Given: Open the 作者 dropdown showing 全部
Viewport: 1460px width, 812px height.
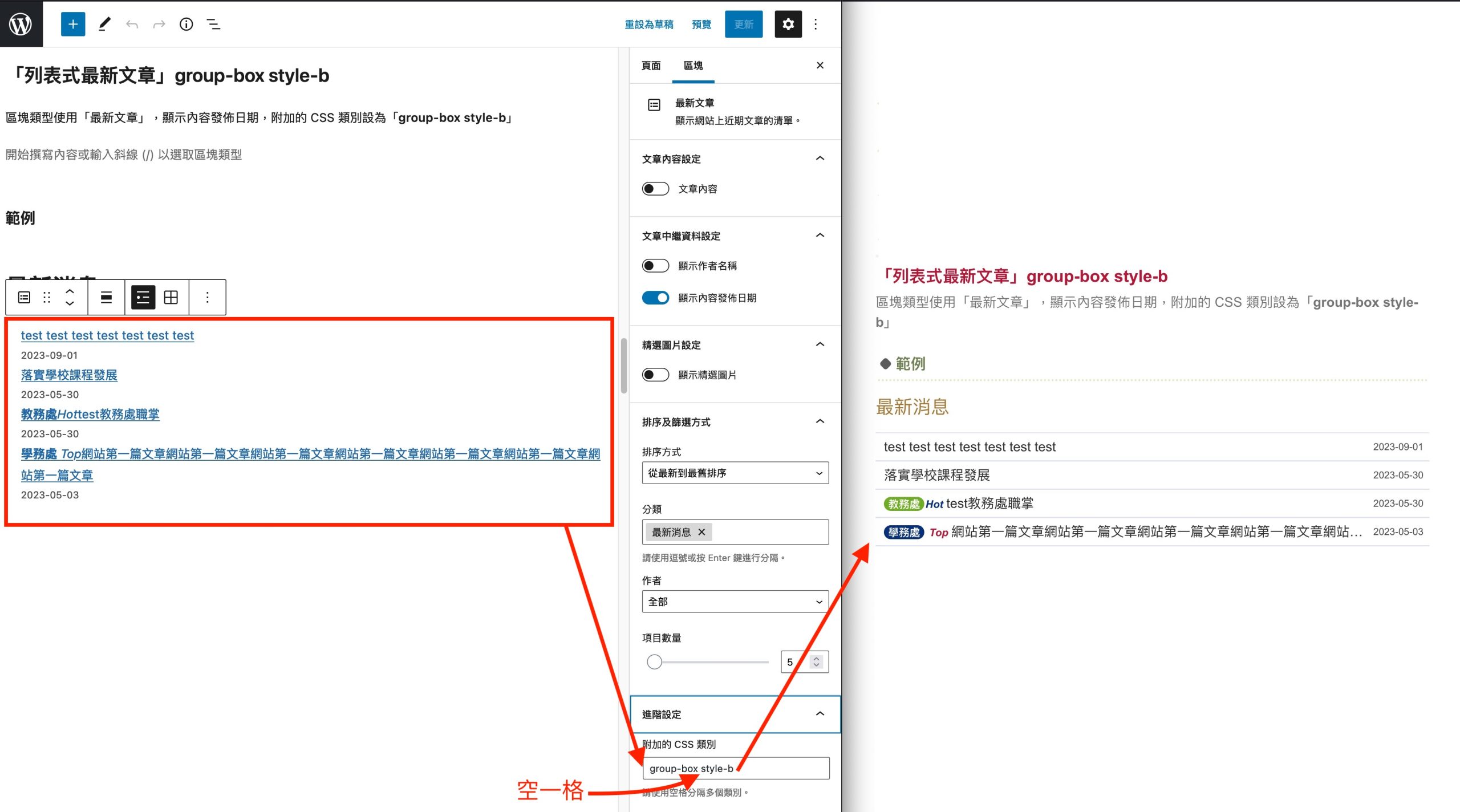Looking at the screenshot, I should click(736, 602).
